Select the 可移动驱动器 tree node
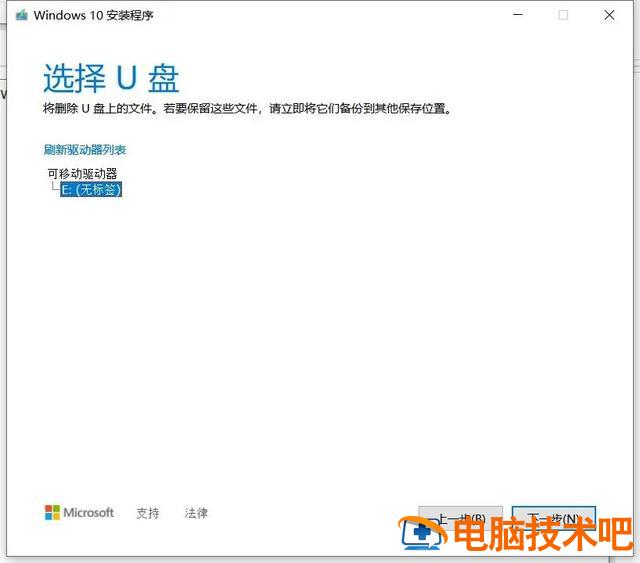Image resolution: width=640 pixels, height=563 pixels. point(82,174)
